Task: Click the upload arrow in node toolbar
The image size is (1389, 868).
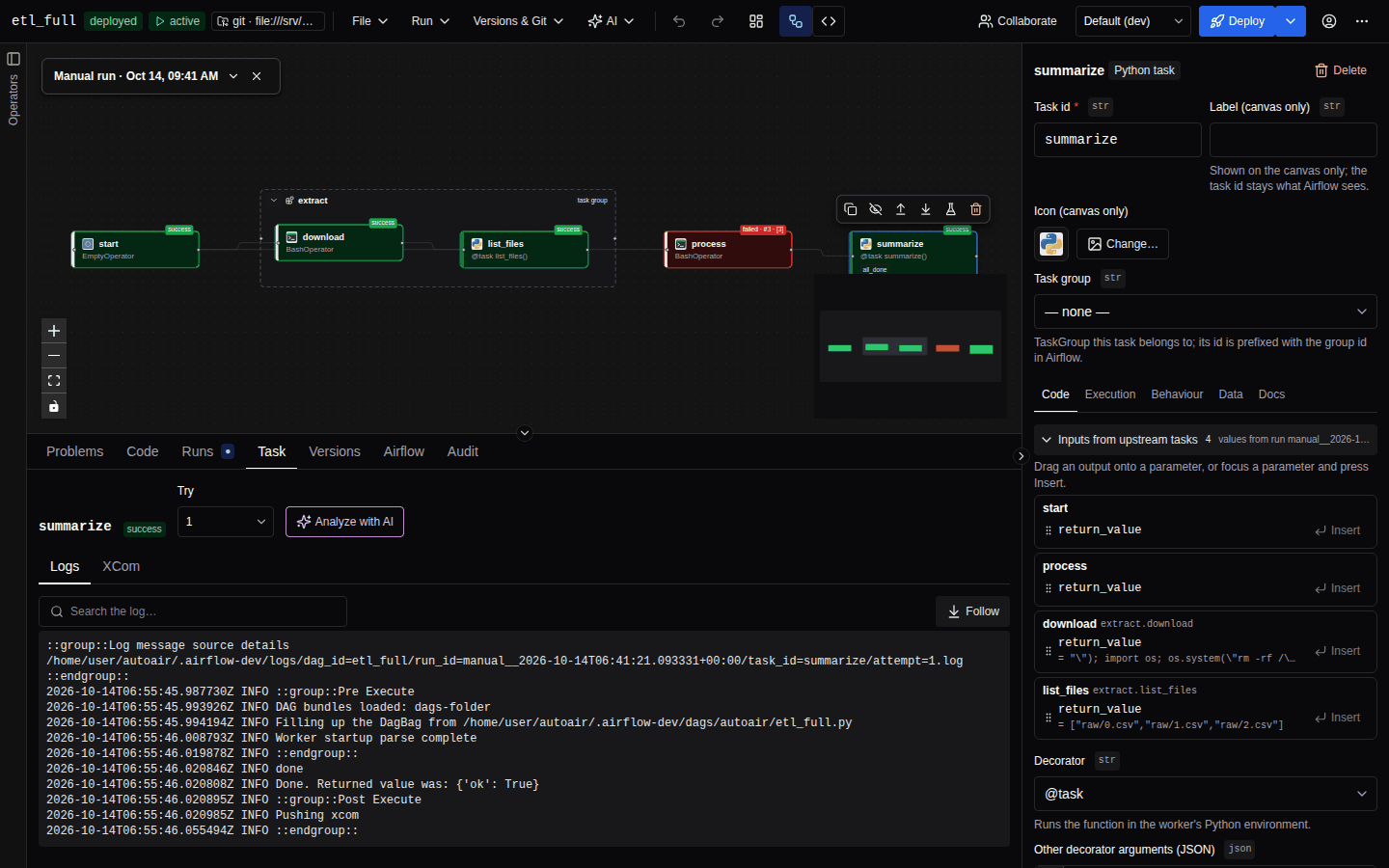Action: pos(901,209)
